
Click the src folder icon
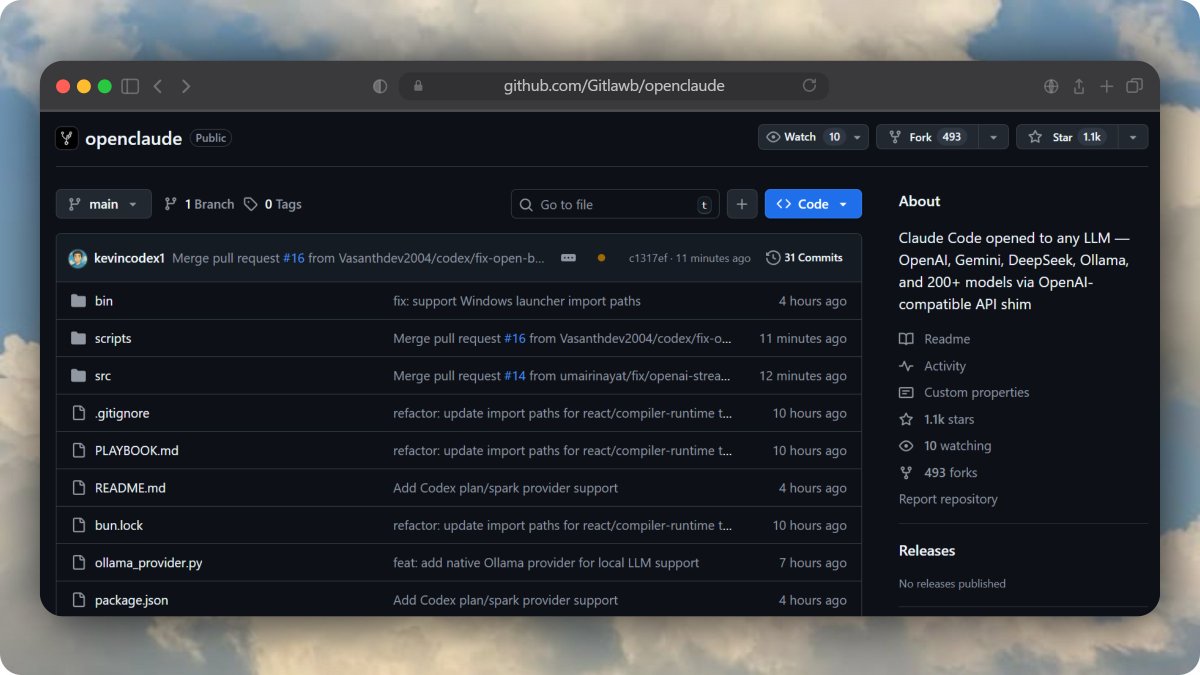tap(79, 376)
